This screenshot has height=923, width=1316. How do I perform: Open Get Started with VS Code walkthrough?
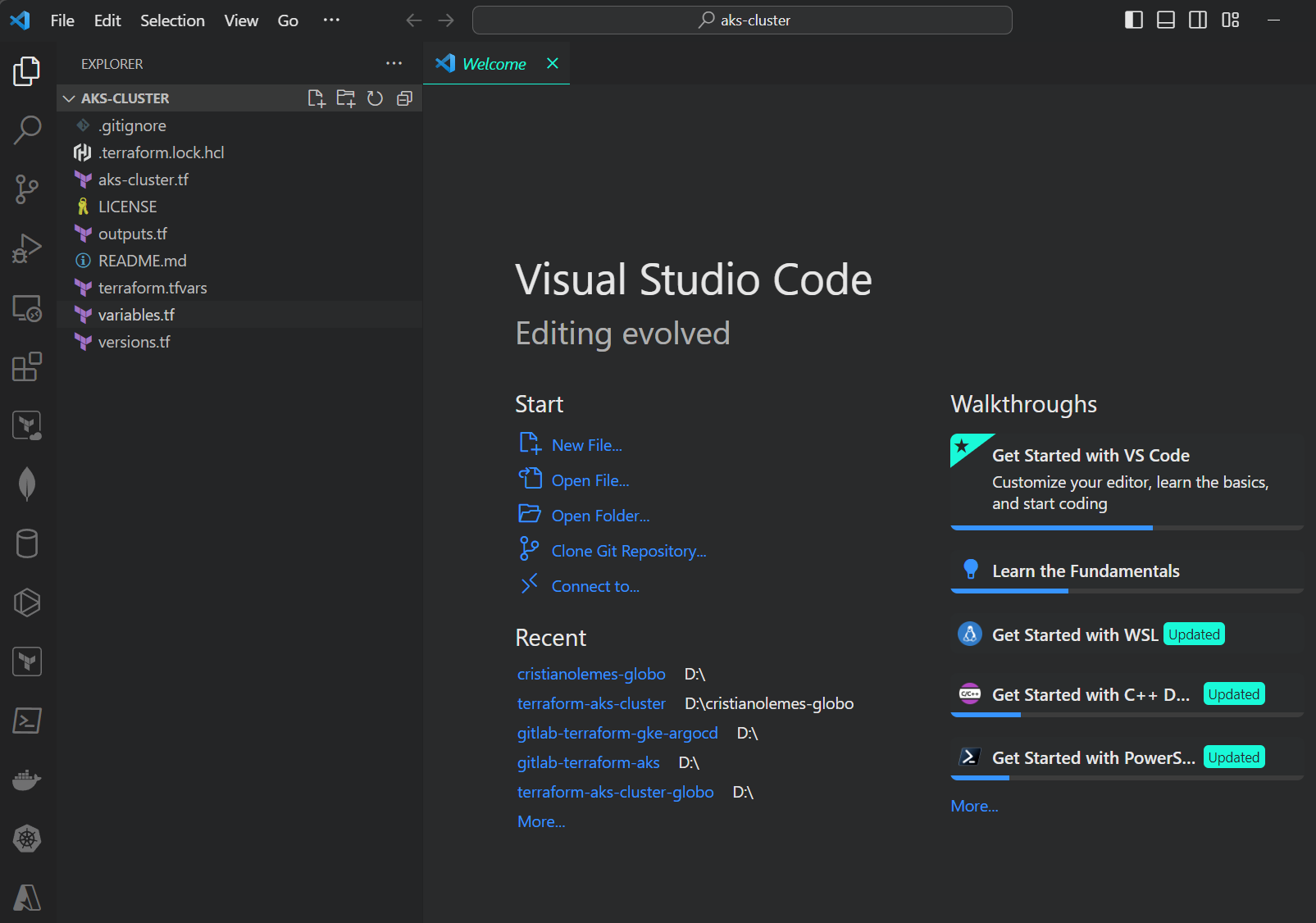[1127, 482]
